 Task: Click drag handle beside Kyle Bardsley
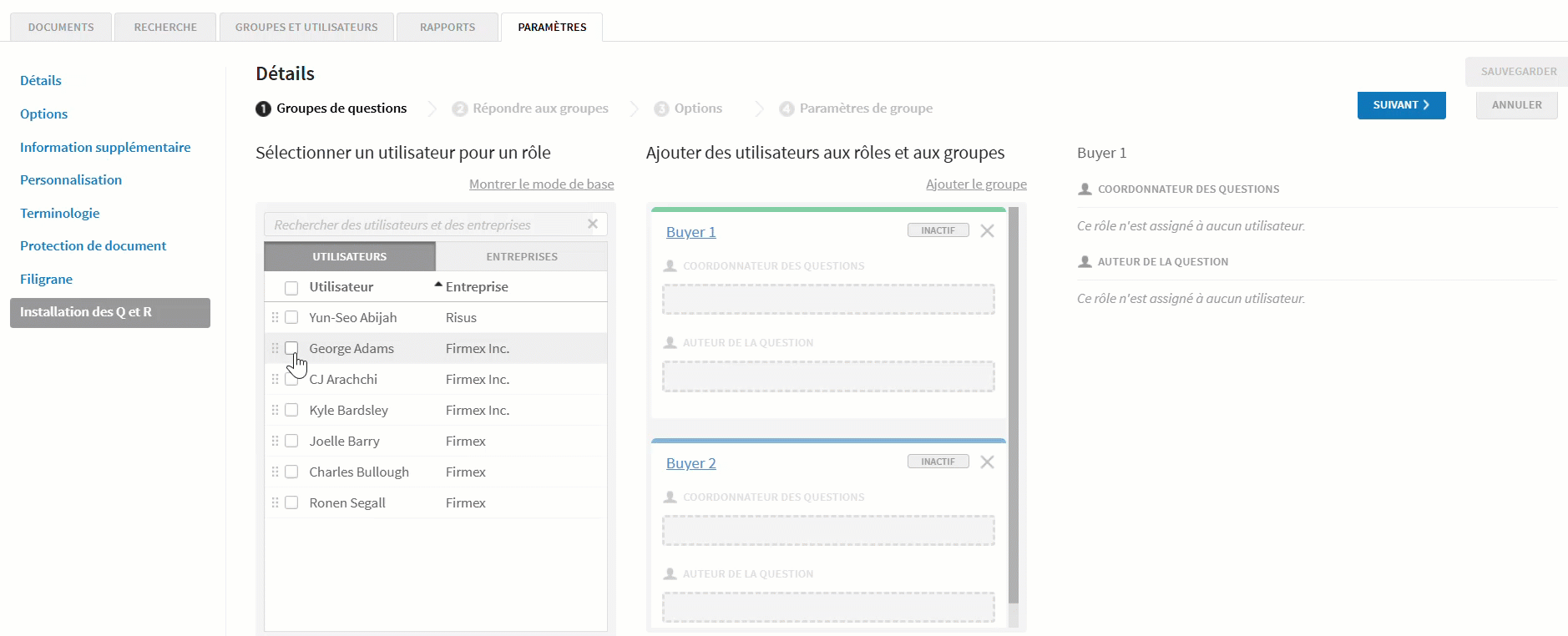[275, 410]
